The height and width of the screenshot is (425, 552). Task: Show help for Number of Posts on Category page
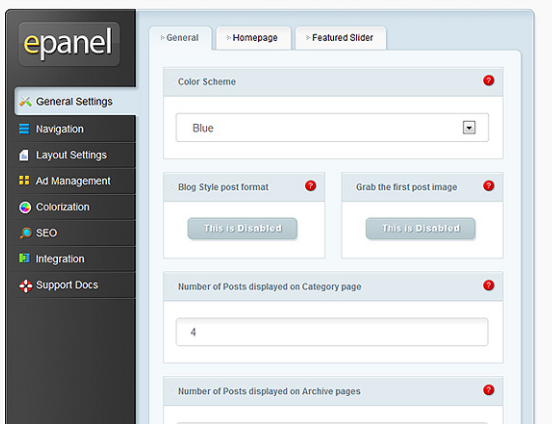489,285
